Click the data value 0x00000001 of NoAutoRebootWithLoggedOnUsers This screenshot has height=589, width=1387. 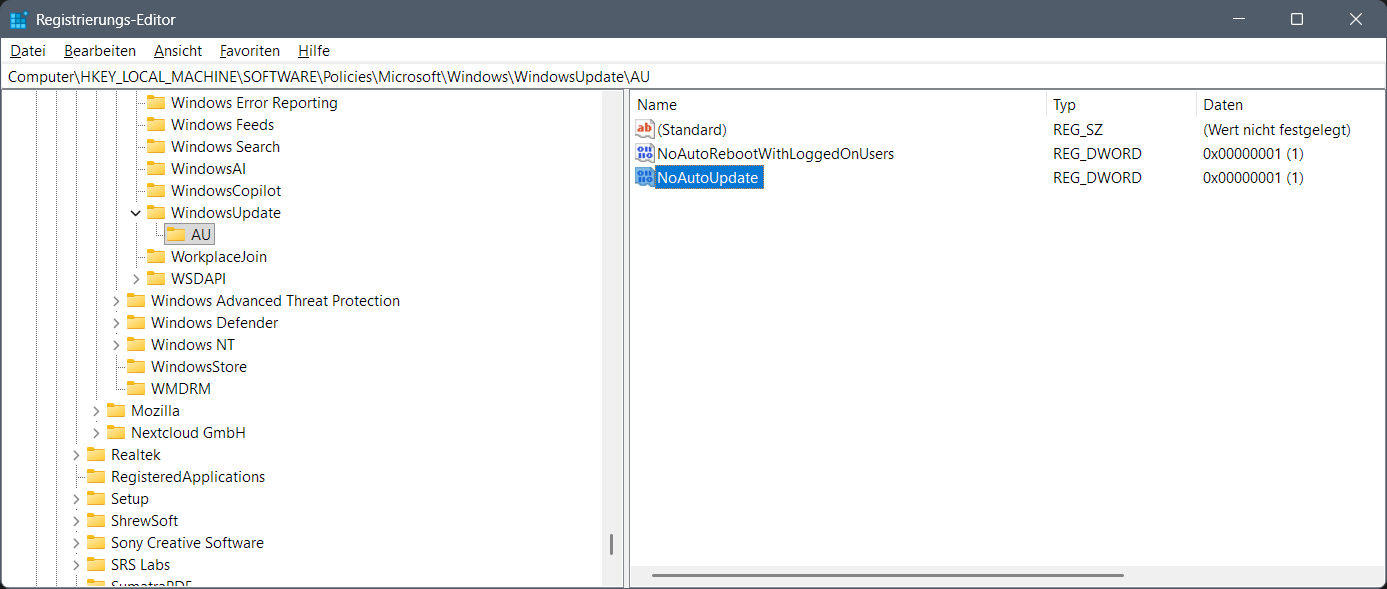point(1253,153)
